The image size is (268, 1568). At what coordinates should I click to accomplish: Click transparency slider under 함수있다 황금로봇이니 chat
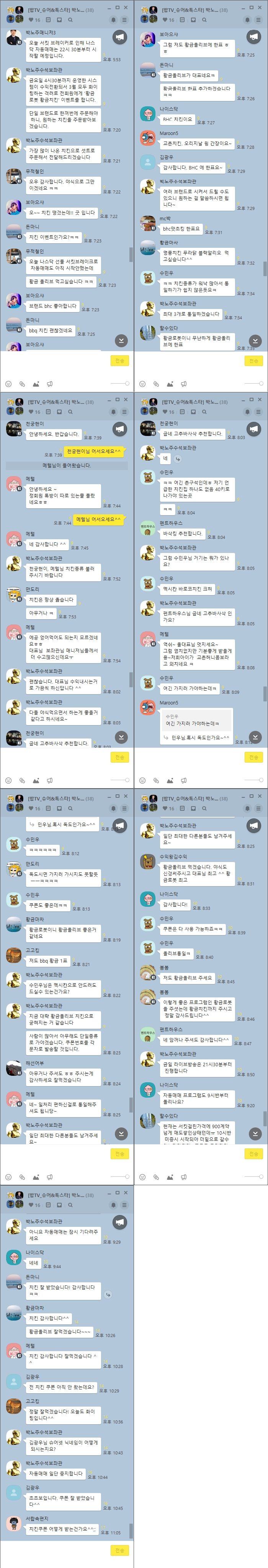[x=253, y=384]
